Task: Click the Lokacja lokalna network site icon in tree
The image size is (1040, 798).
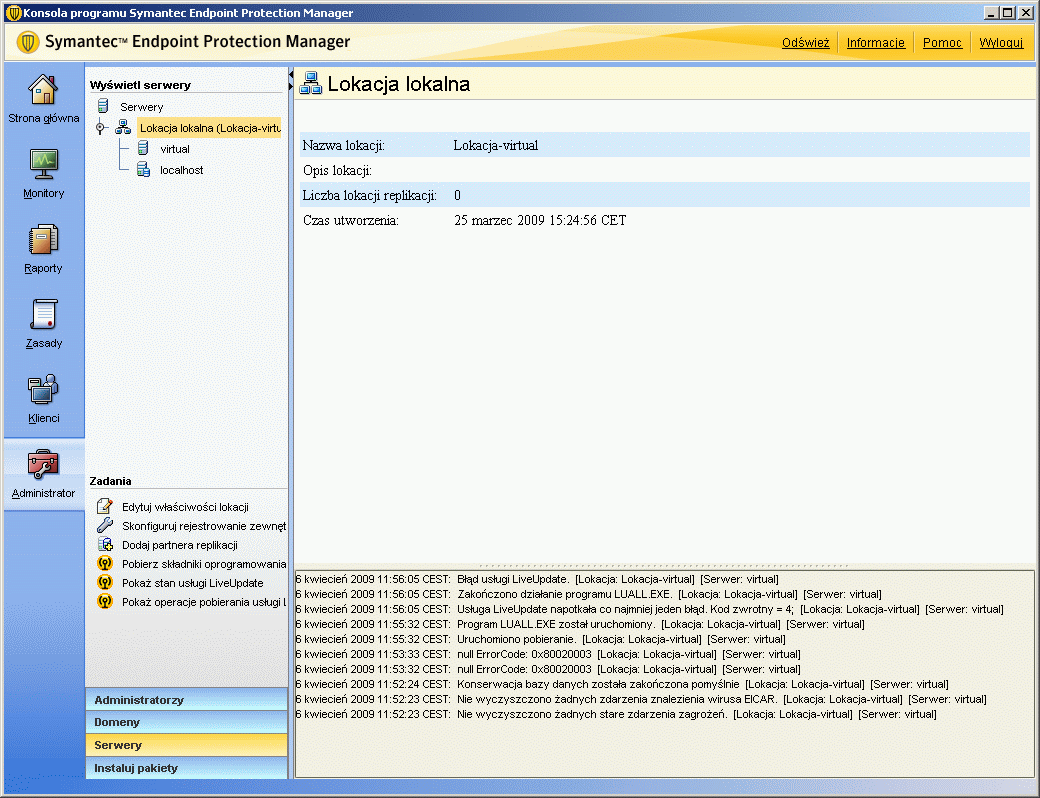Action: click(x=123, y=127)
